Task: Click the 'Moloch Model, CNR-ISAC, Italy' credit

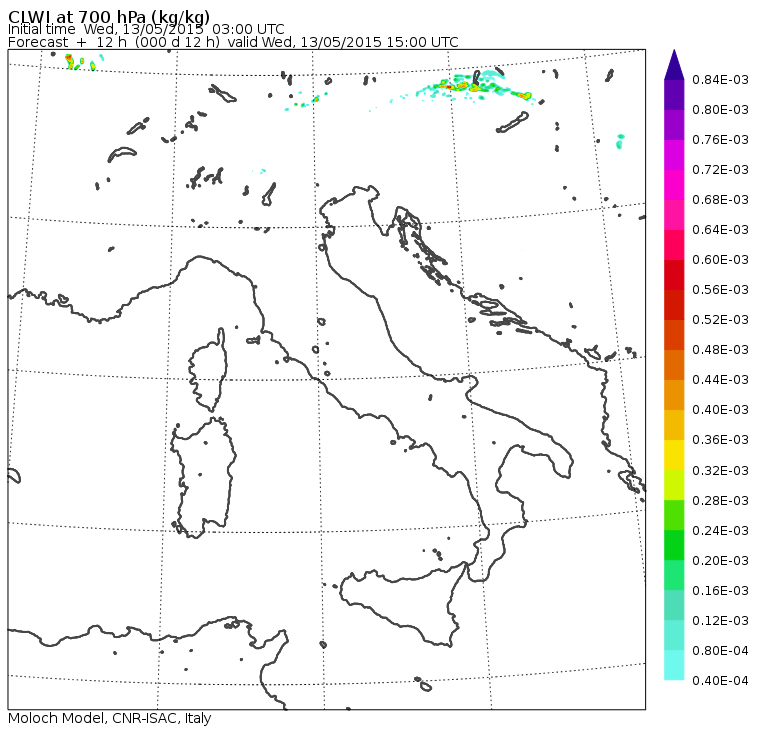Action: coord(110,718)
